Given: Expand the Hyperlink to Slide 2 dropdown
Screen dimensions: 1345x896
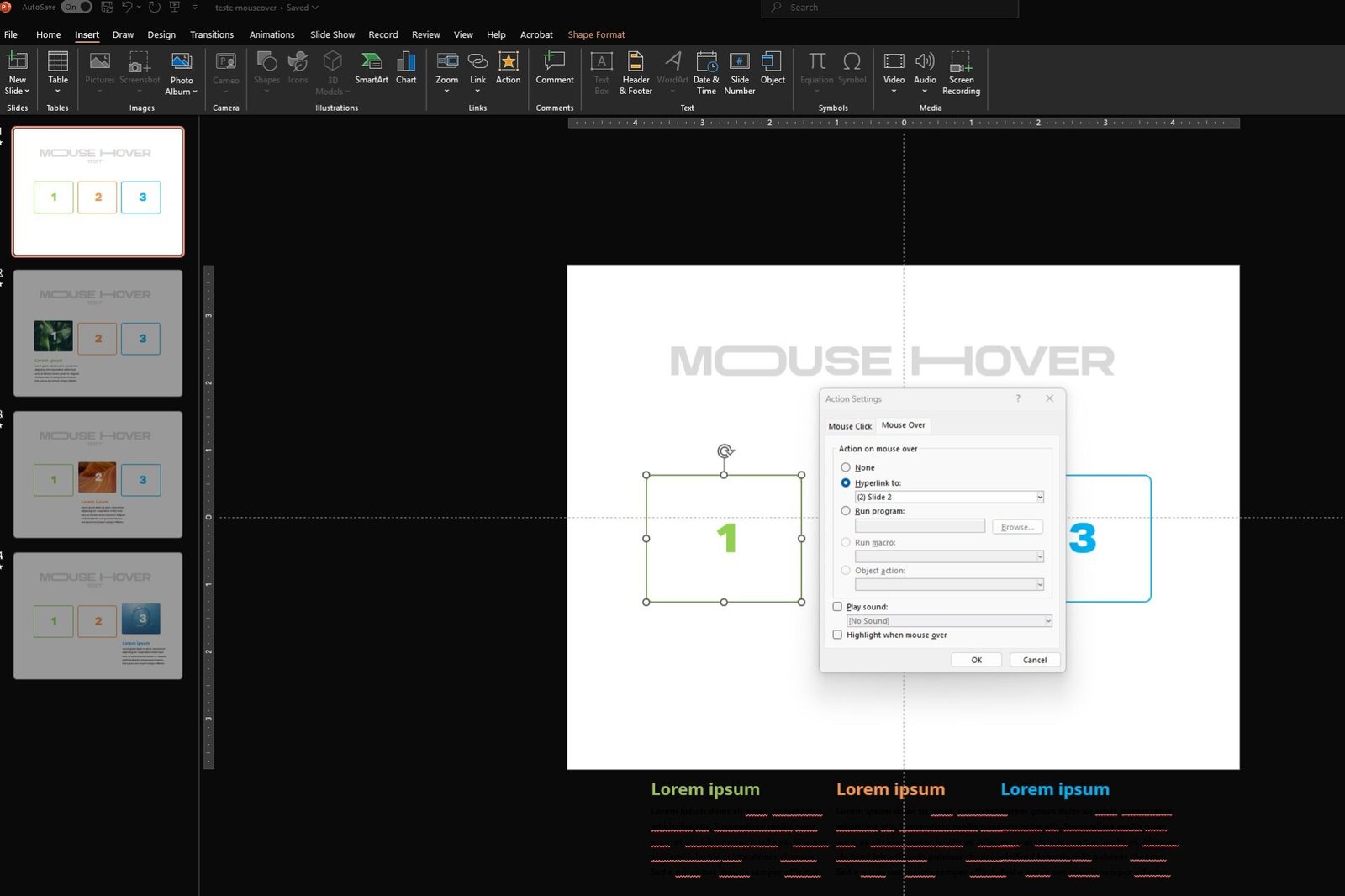Looking at the screenshot, I should click(1039, 498).
